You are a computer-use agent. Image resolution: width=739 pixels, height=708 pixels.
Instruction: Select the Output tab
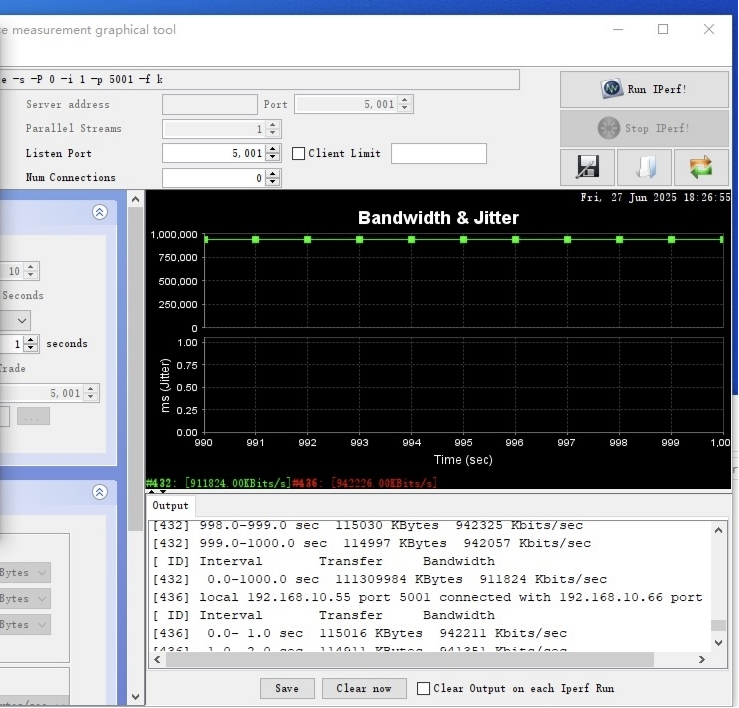[171, 506]
